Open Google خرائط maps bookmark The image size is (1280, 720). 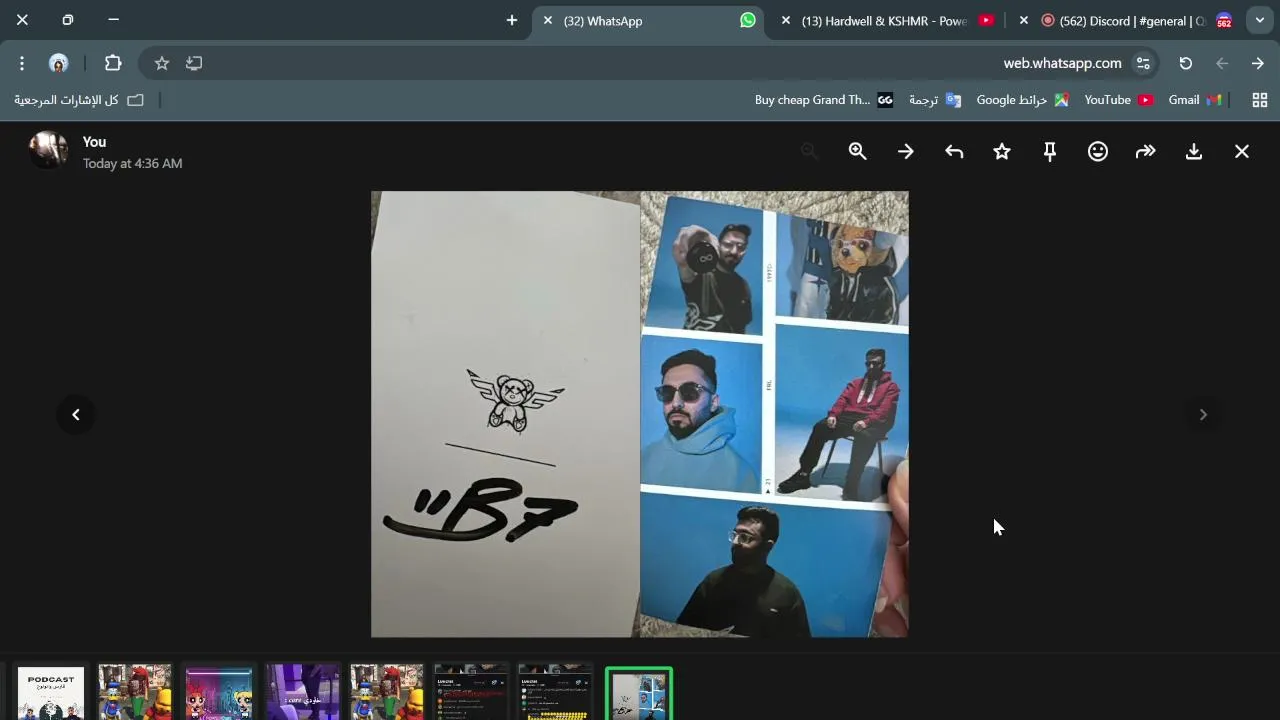[x=1022, y=100]
